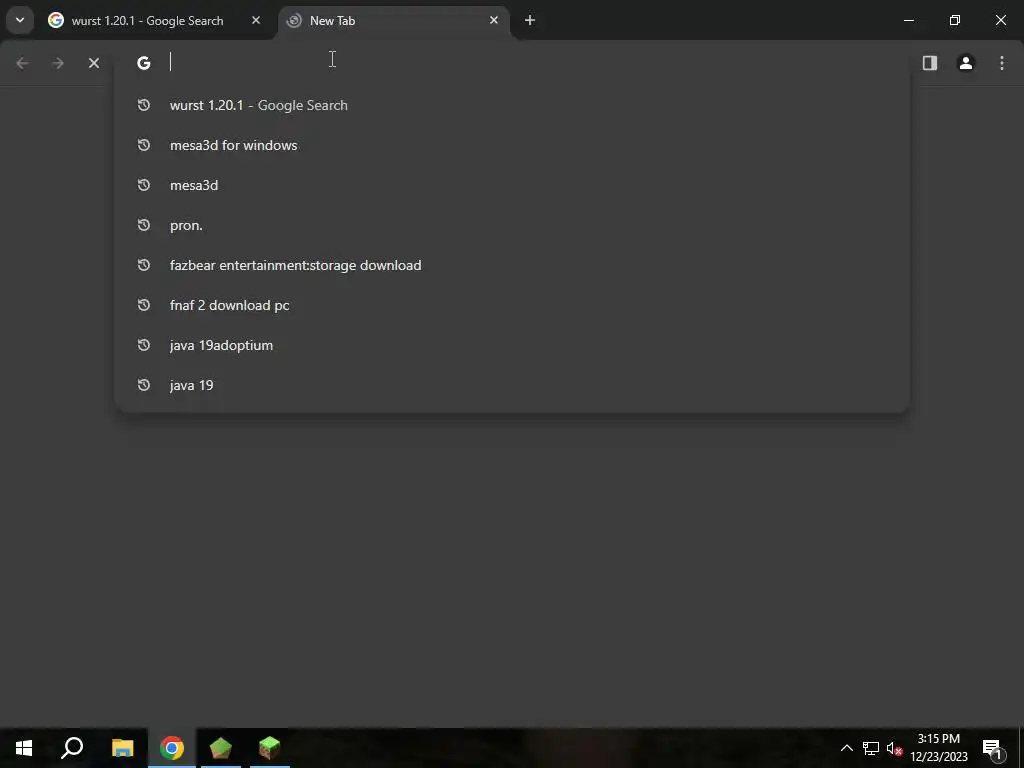Open the tab search dropdown arrow
The height and width of the screenshot is (768, 1024).
coord(20,20)
